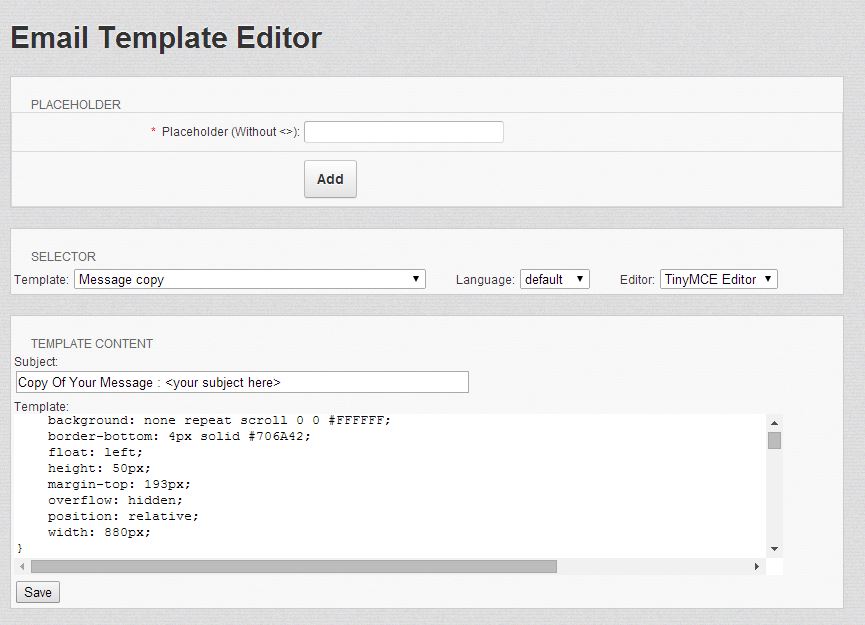Screen dimensions: 865x625
Task: Click the Placeholder text input field
Action: [403, 132]
